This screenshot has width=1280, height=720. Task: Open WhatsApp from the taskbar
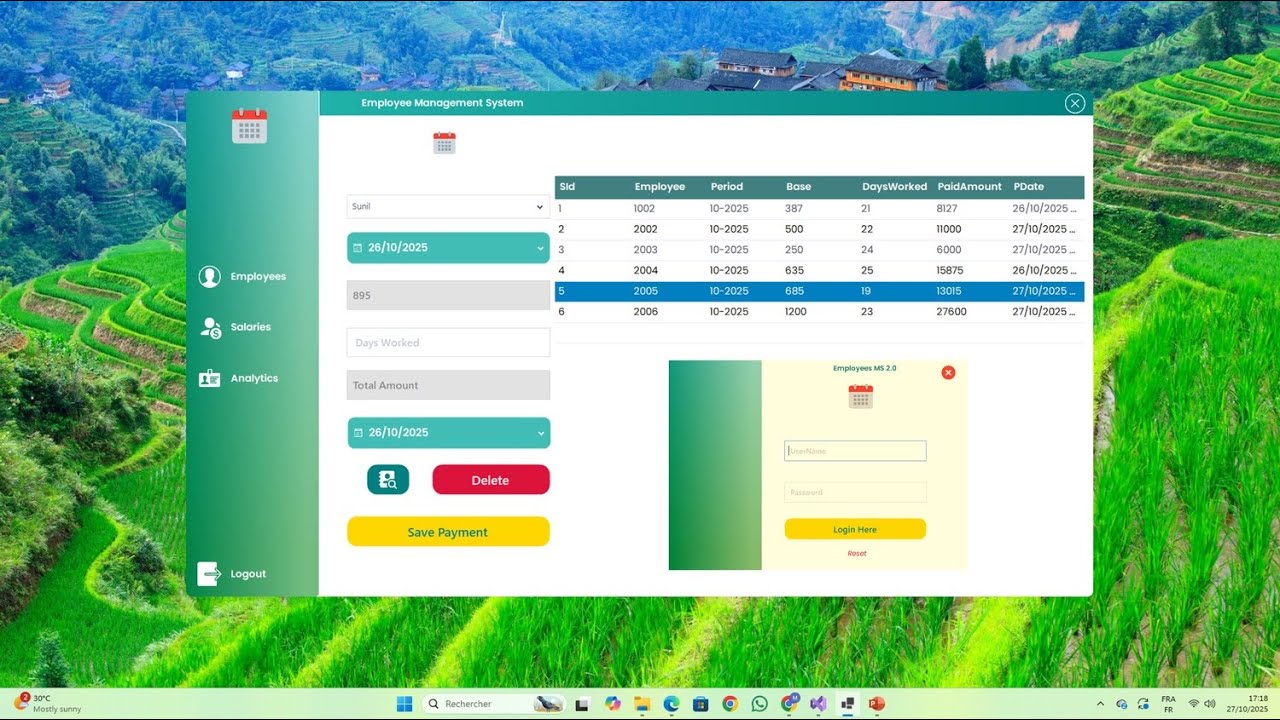tap(759, 704)
